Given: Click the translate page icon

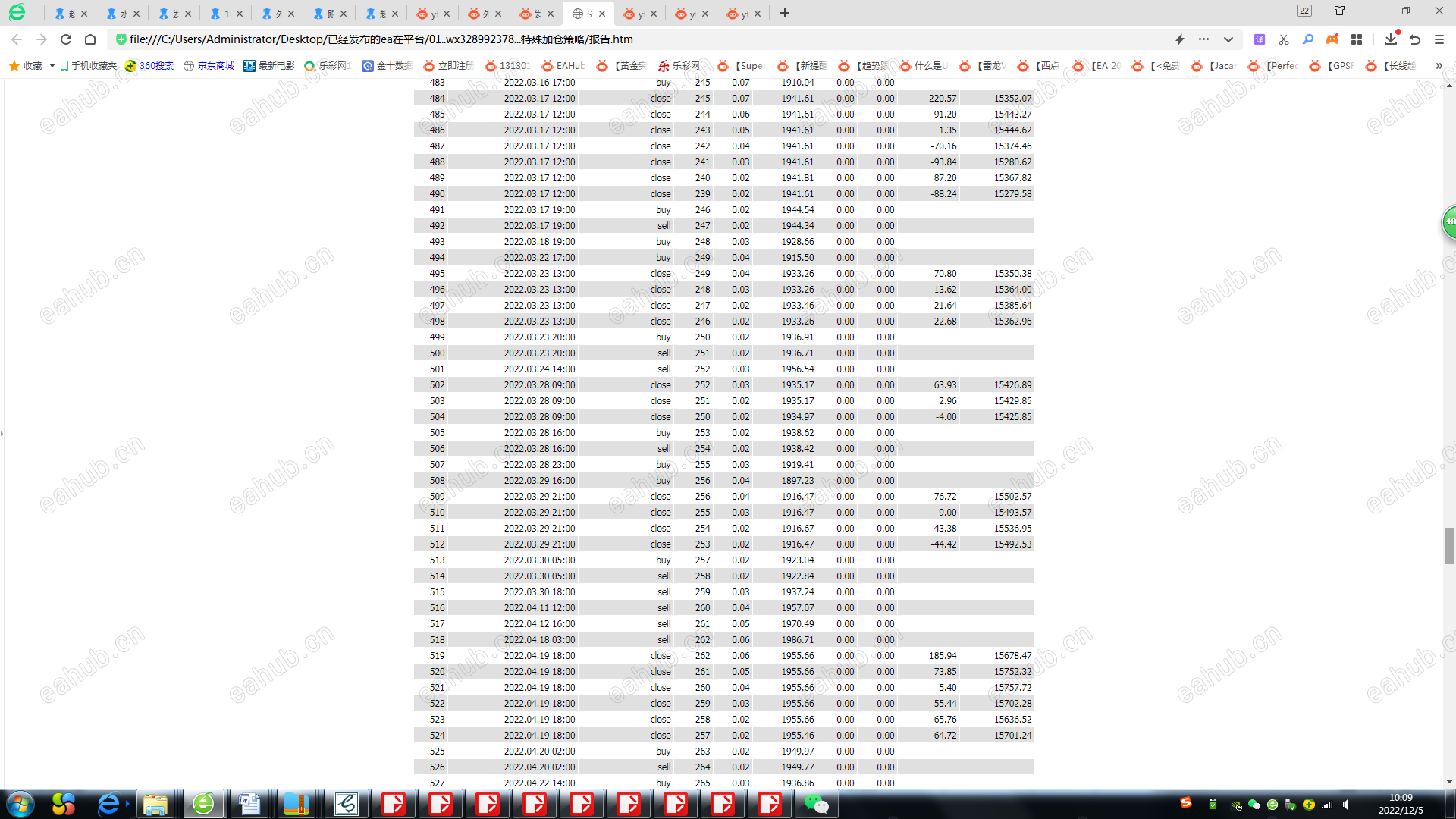Looking at the screenshot, I should (1259, 39).
